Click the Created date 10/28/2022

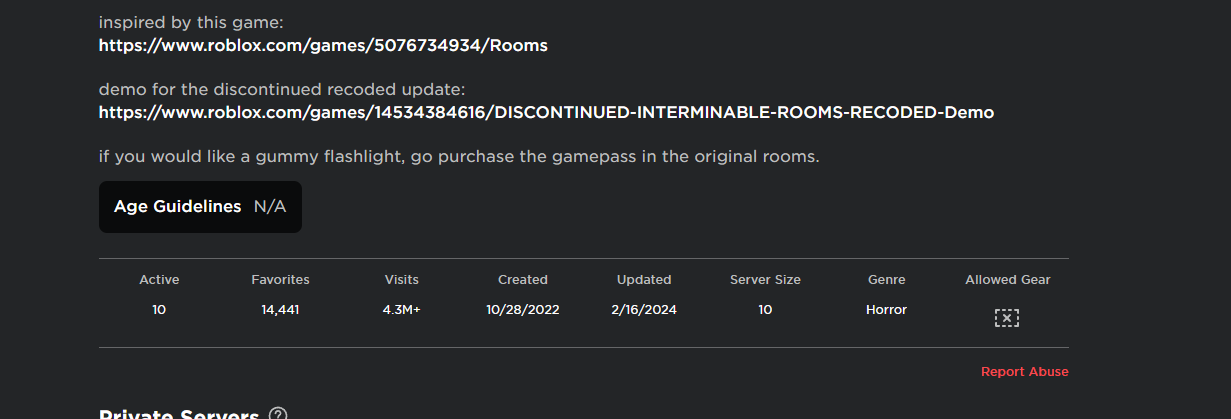(x=523, y=310)
